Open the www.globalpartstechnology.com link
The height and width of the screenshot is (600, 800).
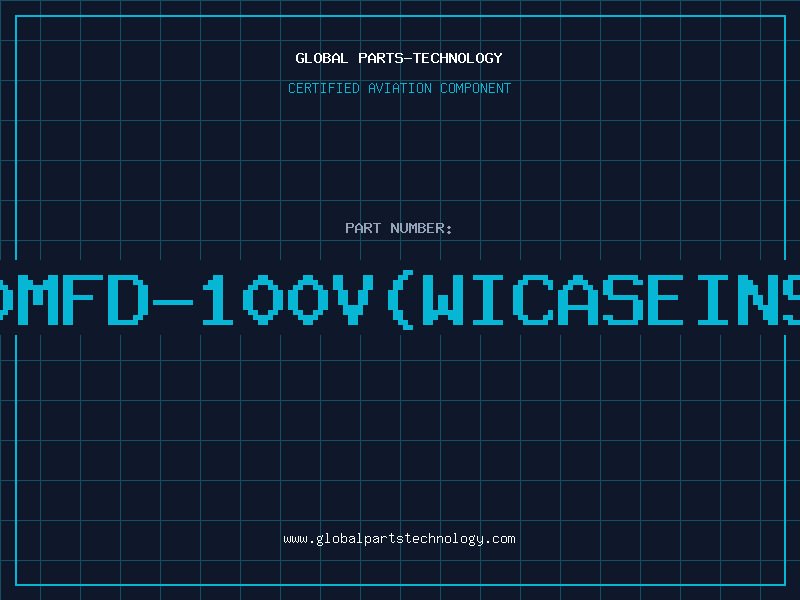click(x=399, y=539)
